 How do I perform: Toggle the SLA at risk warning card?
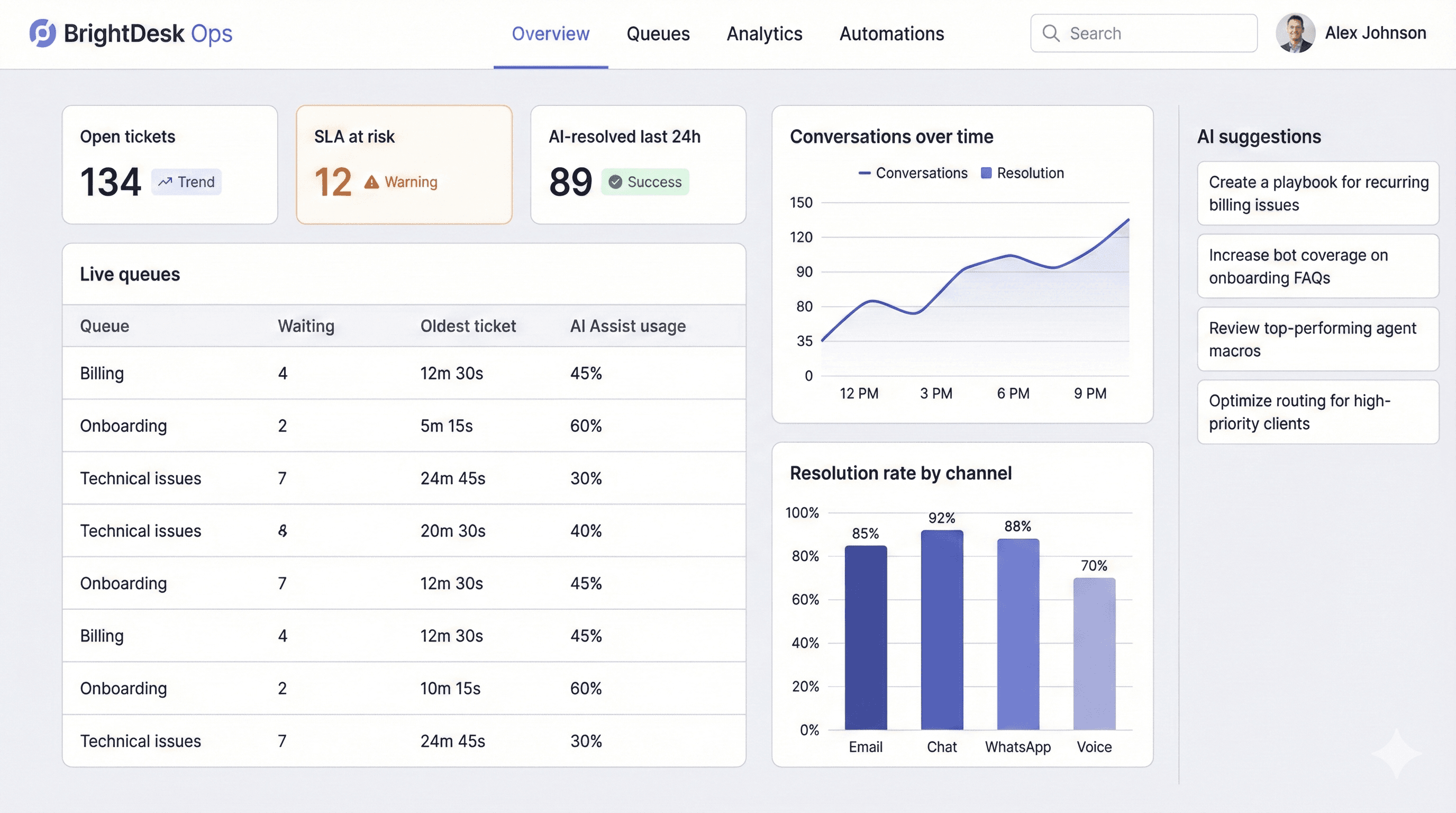tap(404, 165)
